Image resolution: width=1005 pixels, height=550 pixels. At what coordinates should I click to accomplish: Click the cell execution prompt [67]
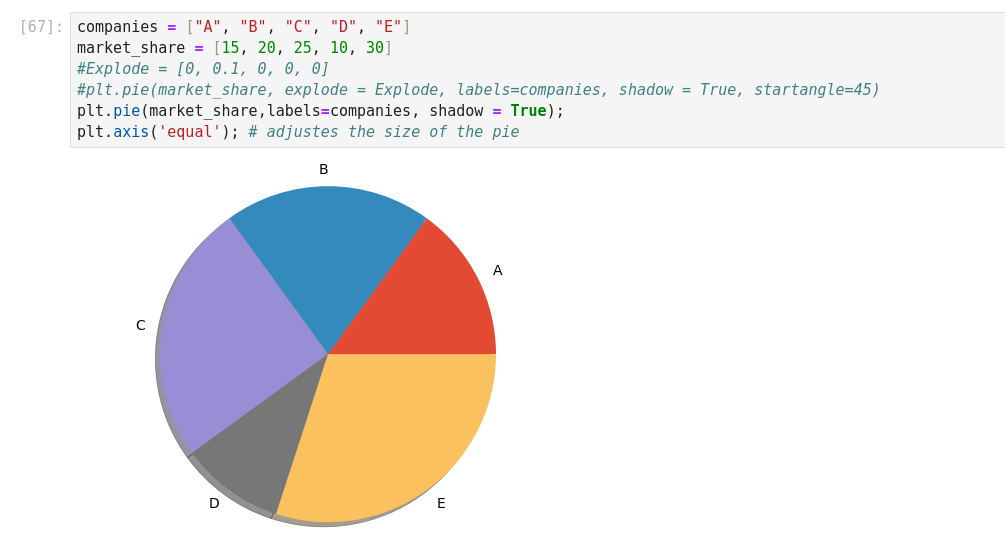(41, 27)
